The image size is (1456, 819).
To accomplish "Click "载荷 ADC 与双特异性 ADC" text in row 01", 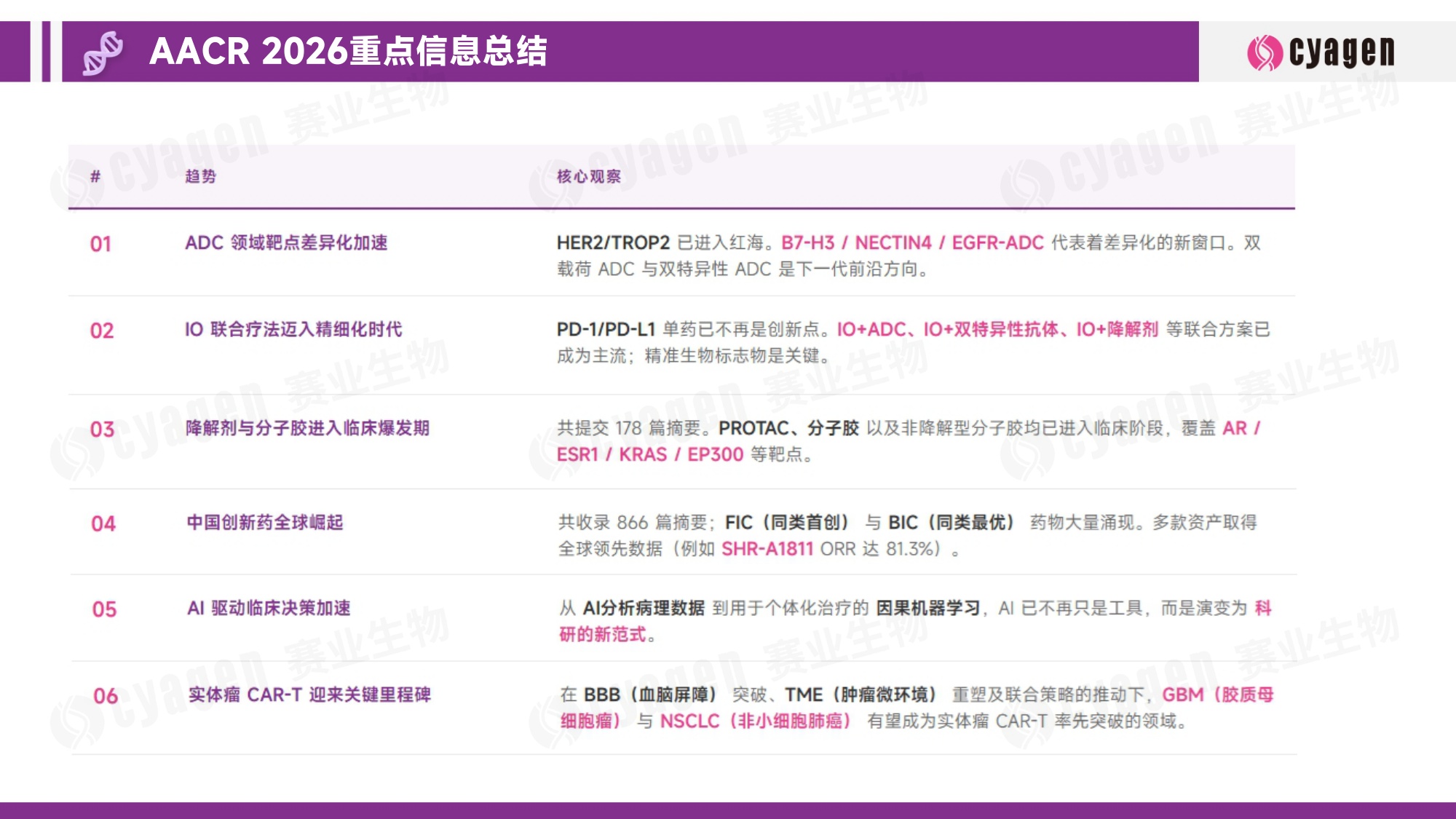I will pyautogui.click(x=664, y=269).
